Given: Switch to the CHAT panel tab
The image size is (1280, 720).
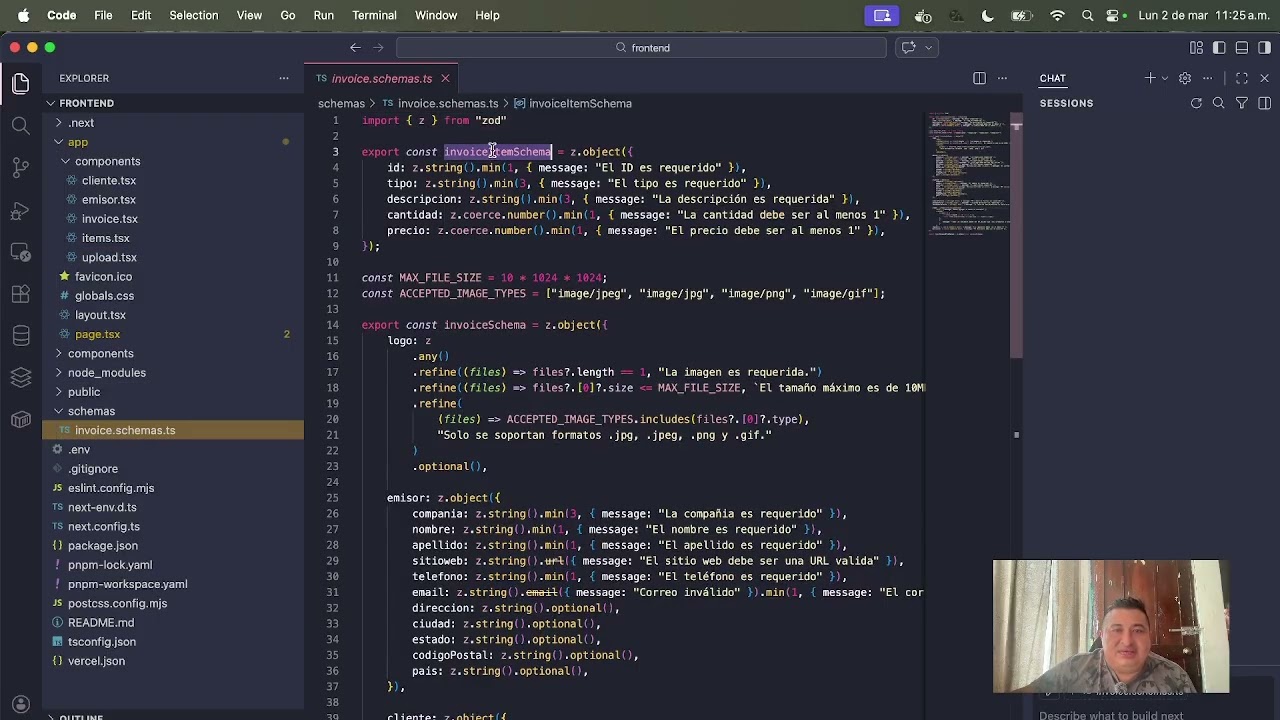Looking at the screenshot, I should coord(1052,78).
